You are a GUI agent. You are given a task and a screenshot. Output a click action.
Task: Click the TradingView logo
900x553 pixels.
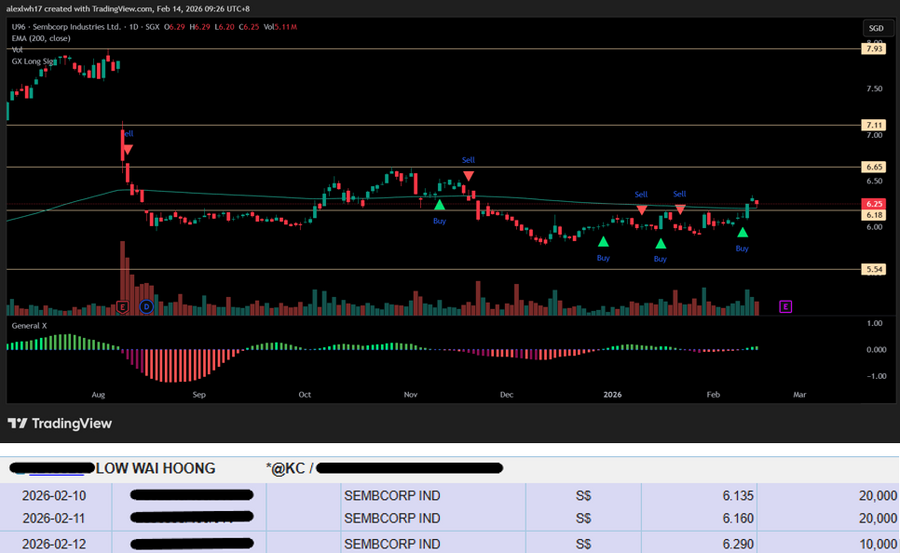pyautogui.click(x=59, y=423)
